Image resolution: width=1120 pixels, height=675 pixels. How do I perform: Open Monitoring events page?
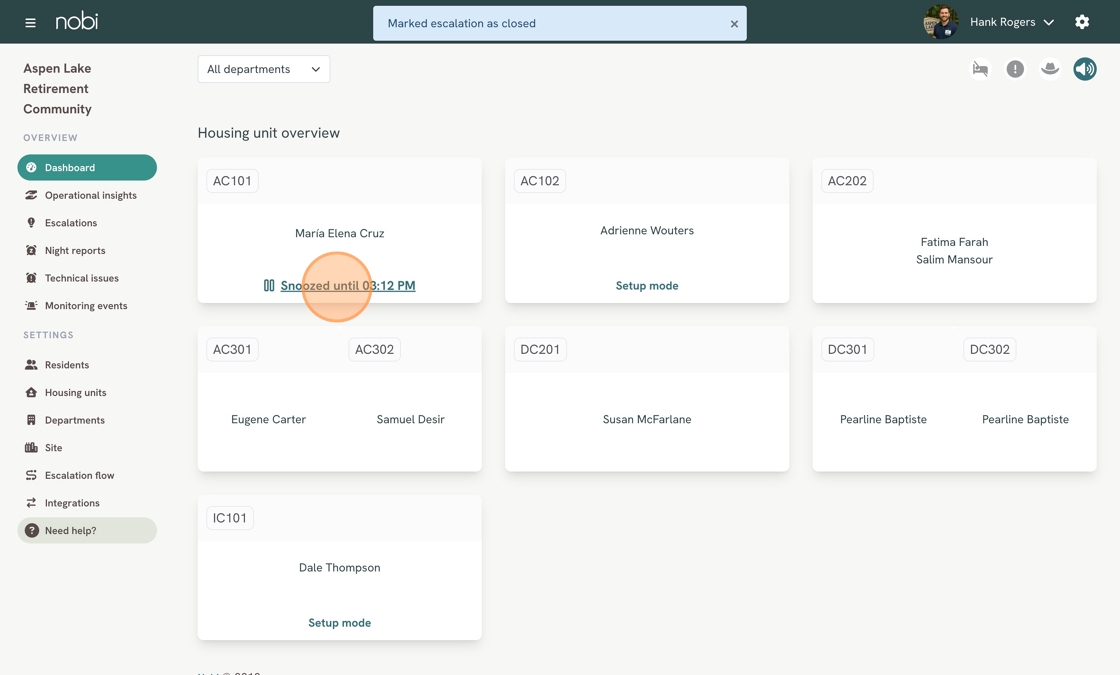pos(87,306)
